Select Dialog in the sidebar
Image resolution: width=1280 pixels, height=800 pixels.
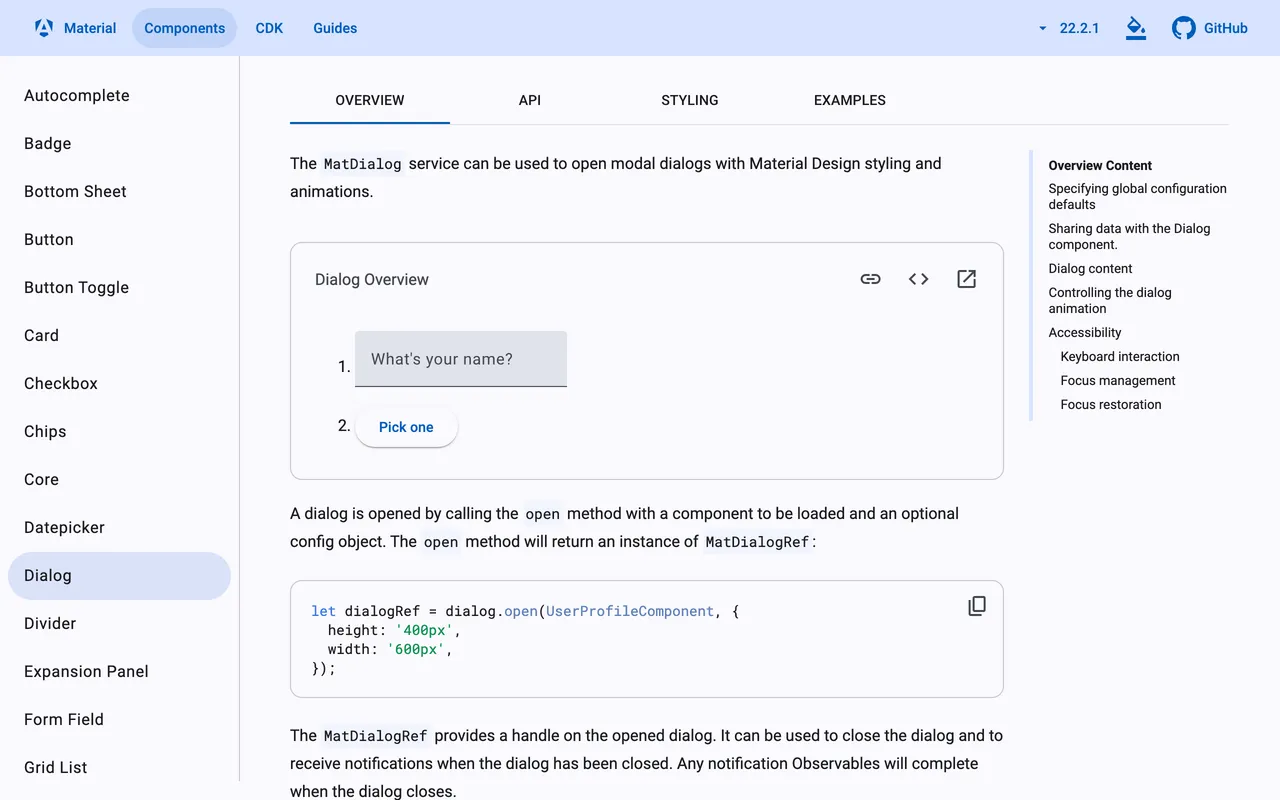119,576
